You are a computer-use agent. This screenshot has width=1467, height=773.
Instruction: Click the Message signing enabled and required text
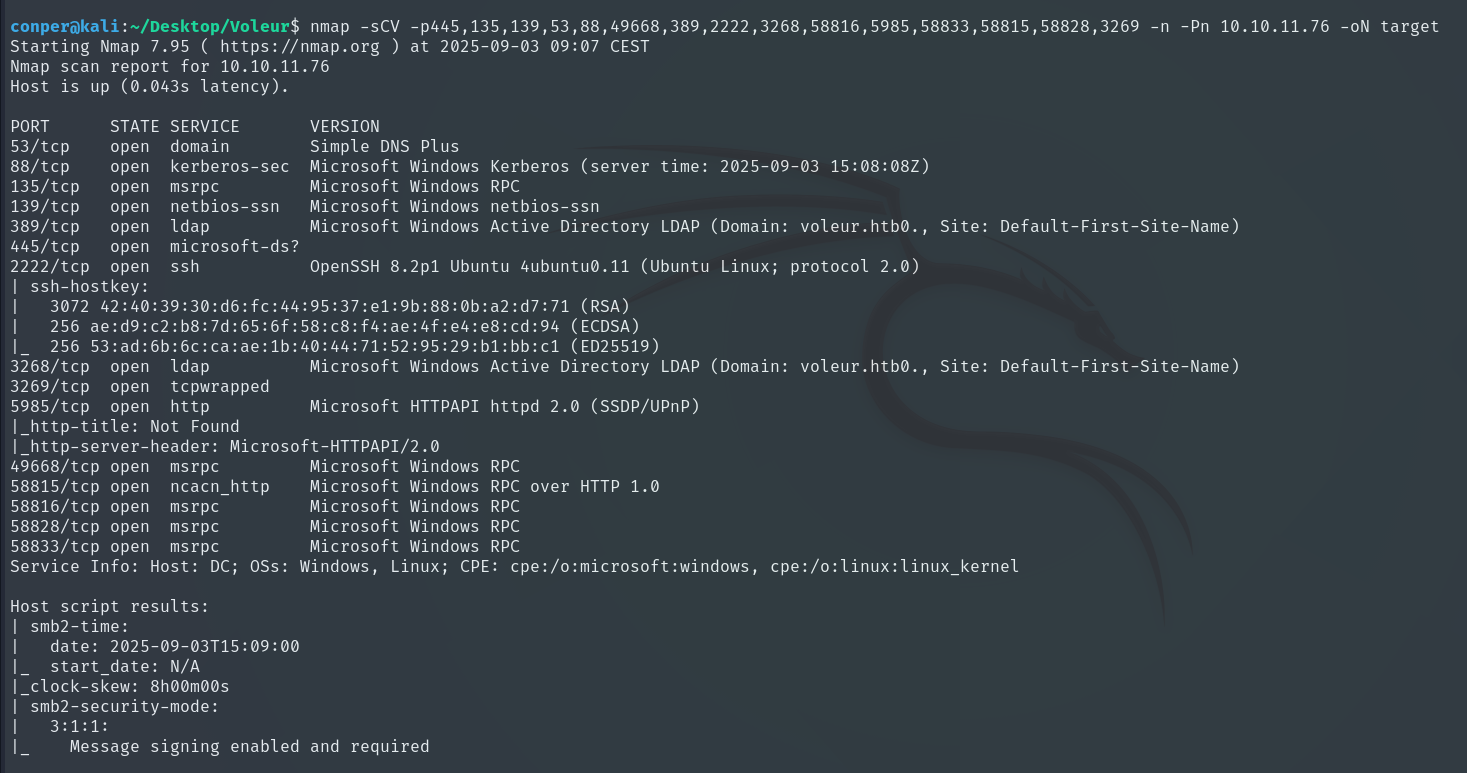(249, 746)
